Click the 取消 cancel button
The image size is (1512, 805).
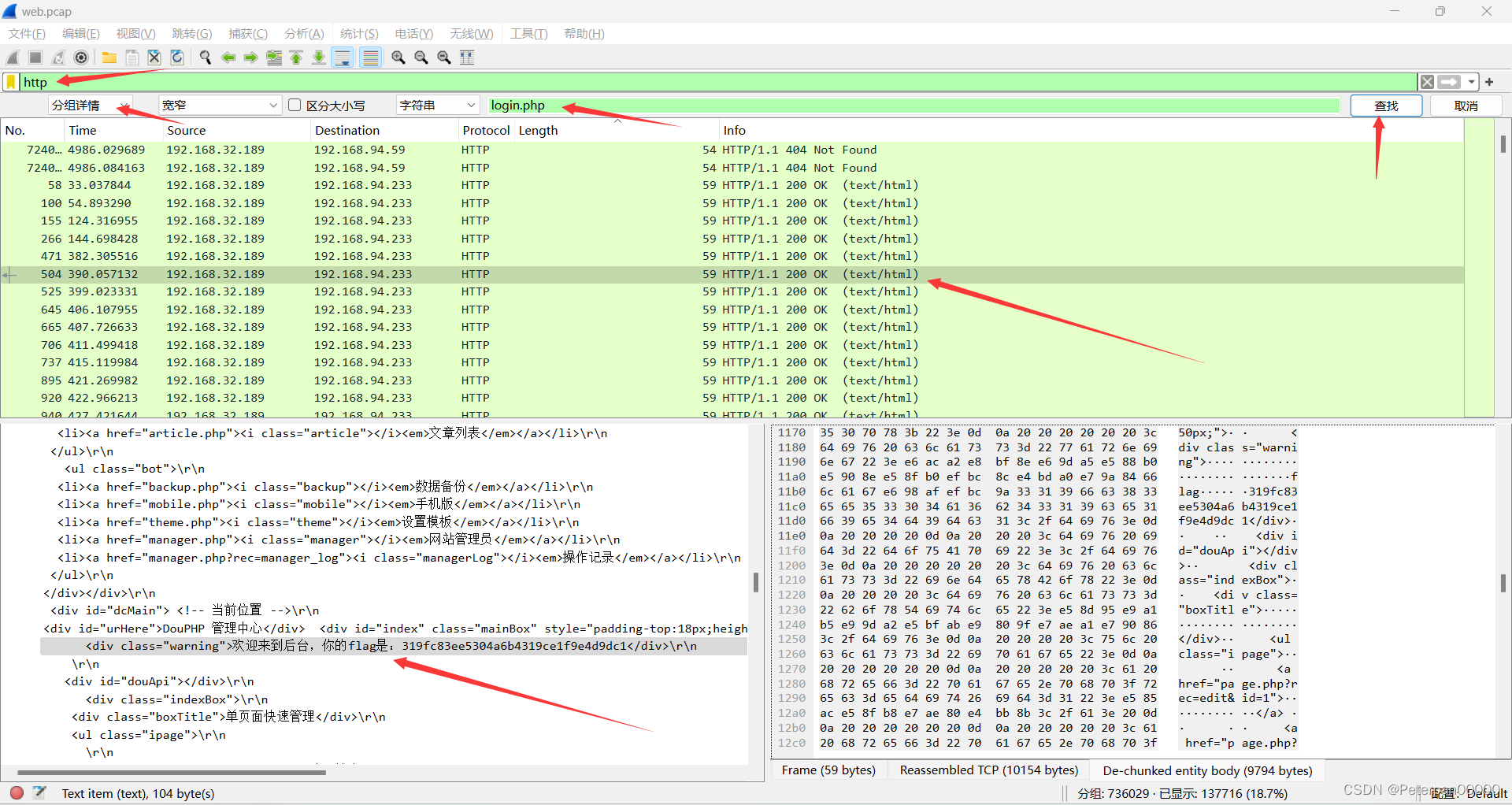point(1466,106)
